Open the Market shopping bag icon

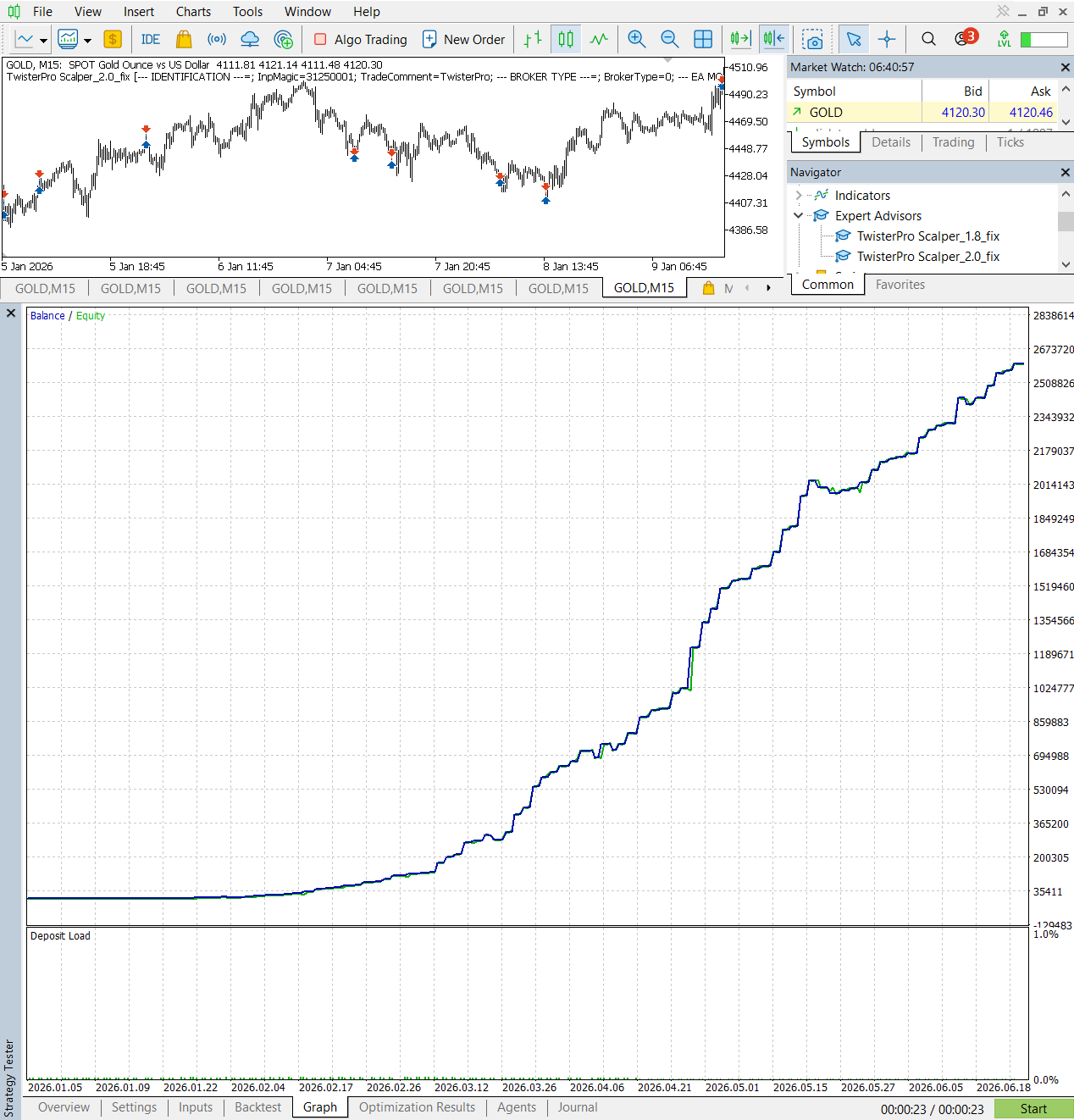[184, 39]
